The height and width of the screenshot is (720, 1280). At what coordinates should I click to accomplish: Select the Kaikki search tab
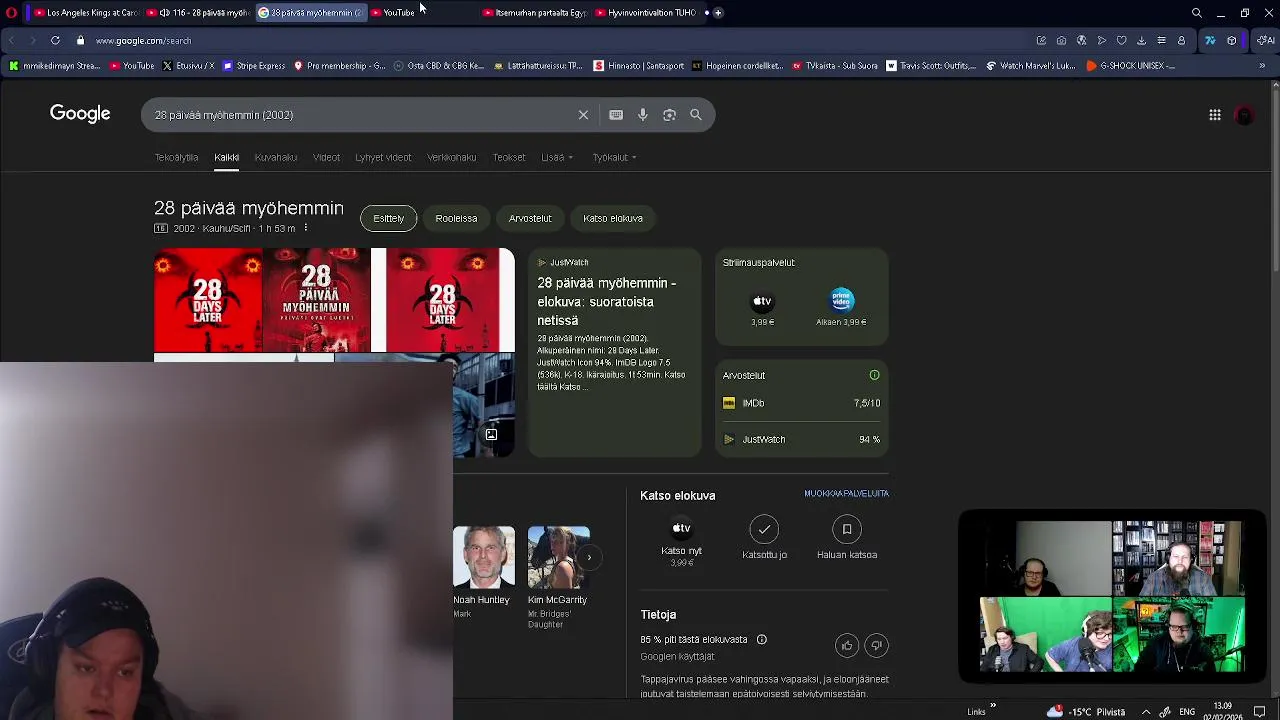(226, 157)
